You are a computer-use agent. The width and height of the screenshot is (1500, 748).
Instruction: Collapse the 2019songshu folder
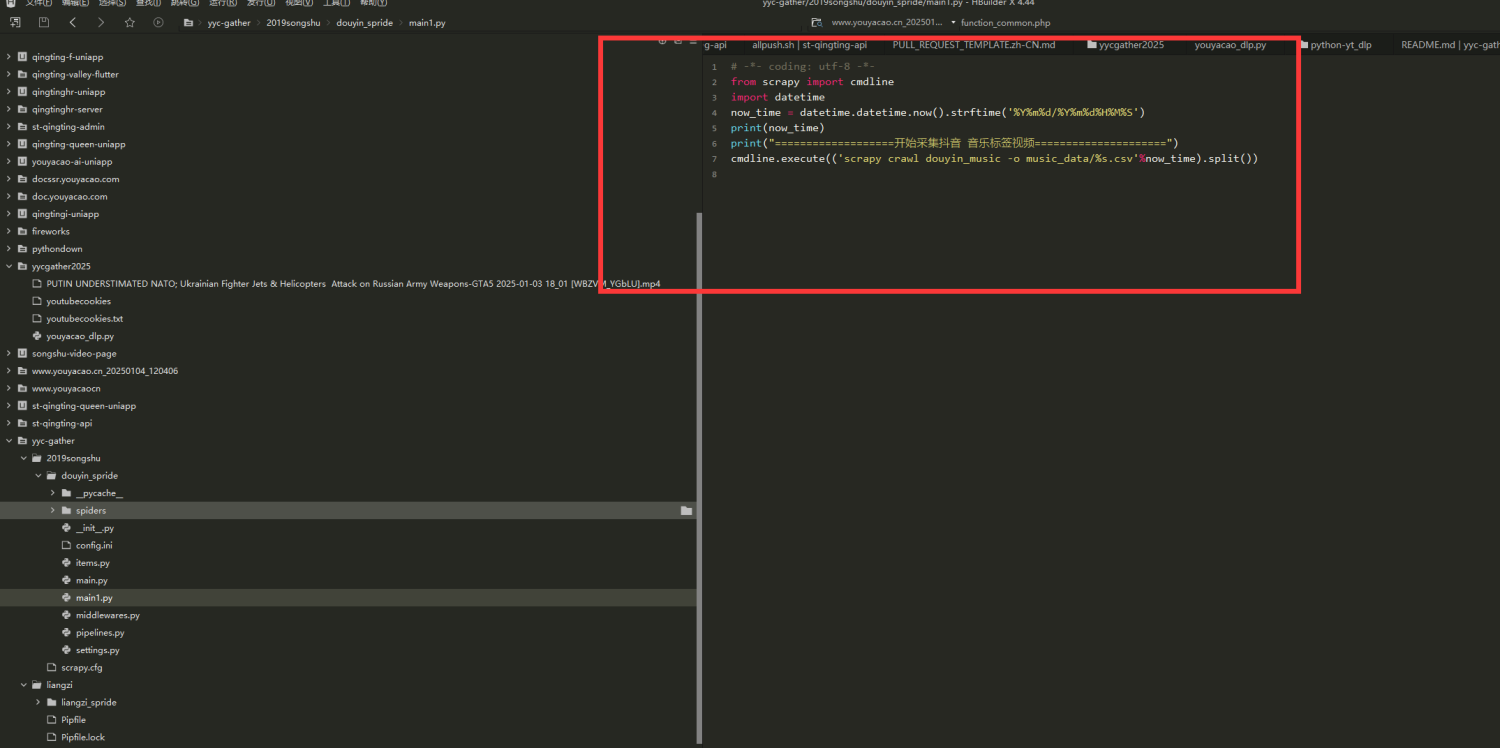24,458
